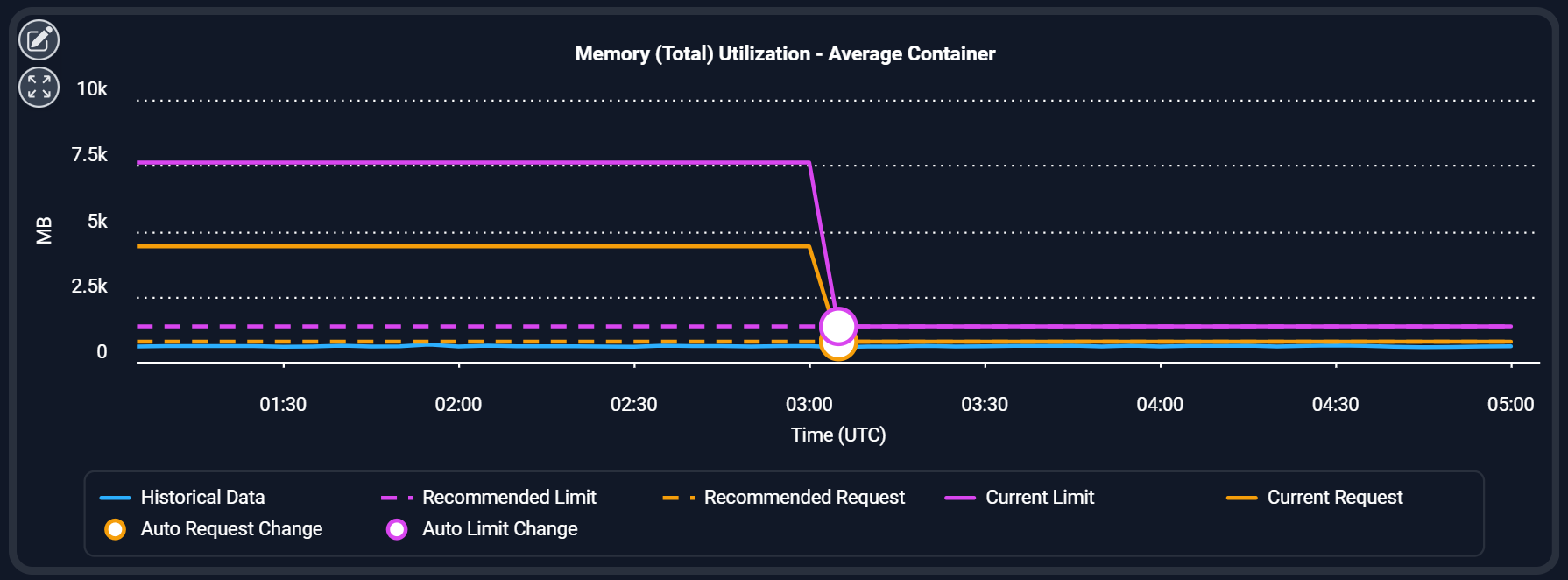The image size is (1568, 580).
Task: Click the chart title Memory (Total) Utilization
Action: [785, 54]
